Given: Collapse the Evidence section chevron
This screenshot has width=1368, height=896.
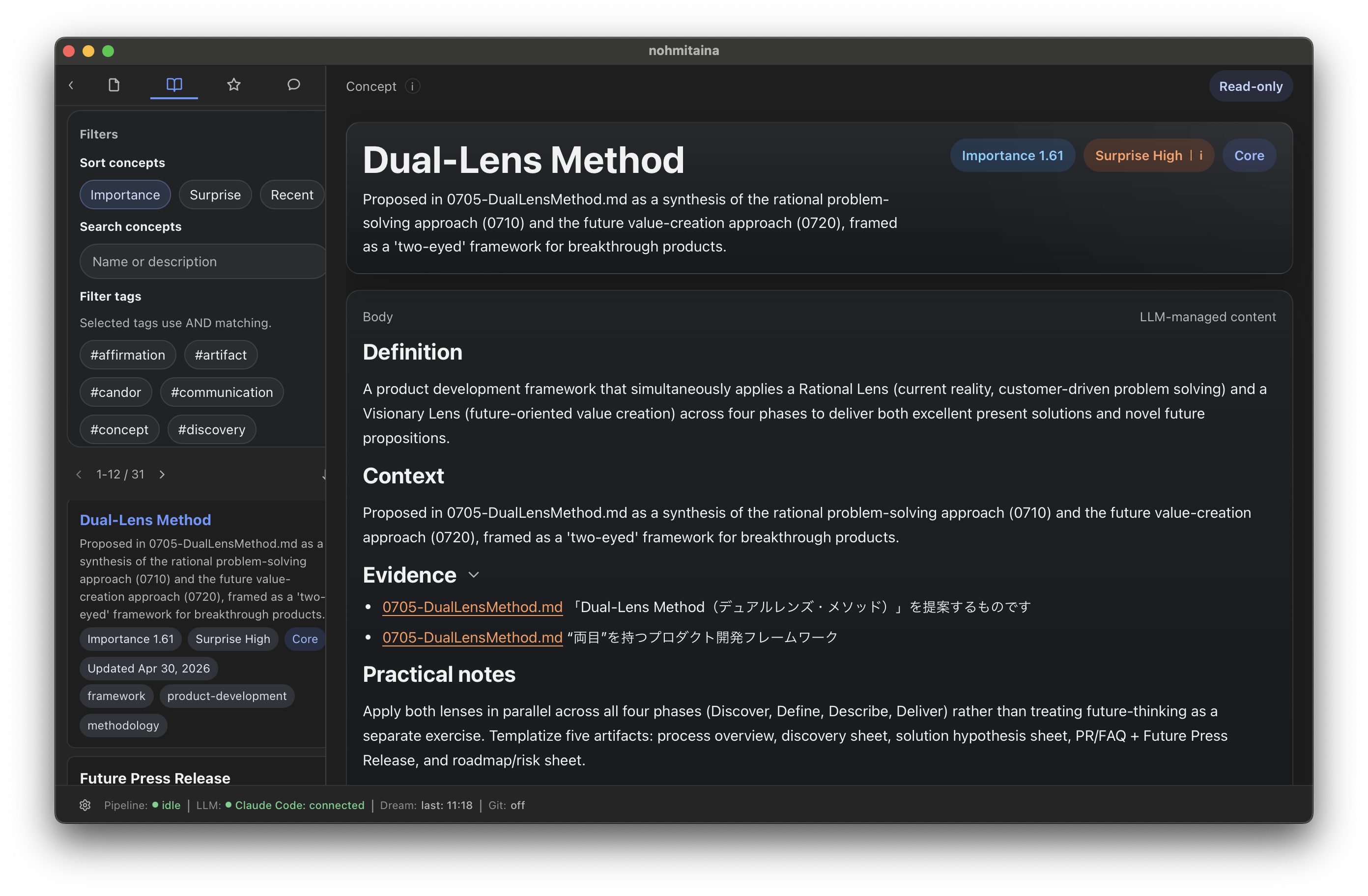Looking at the screenshot, I should (474, 575).
